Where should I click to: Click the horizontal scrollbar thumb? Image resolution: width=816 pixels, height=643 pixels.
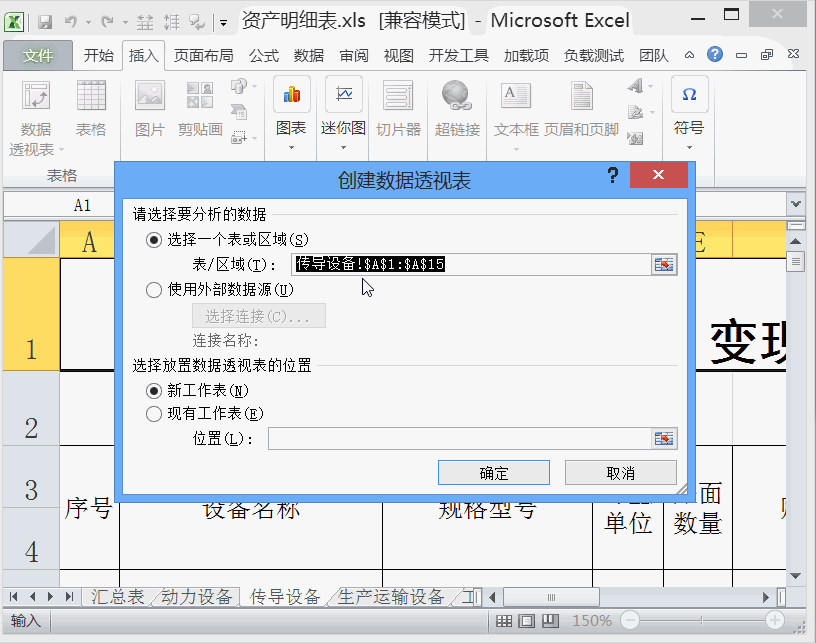coord(552,597)
